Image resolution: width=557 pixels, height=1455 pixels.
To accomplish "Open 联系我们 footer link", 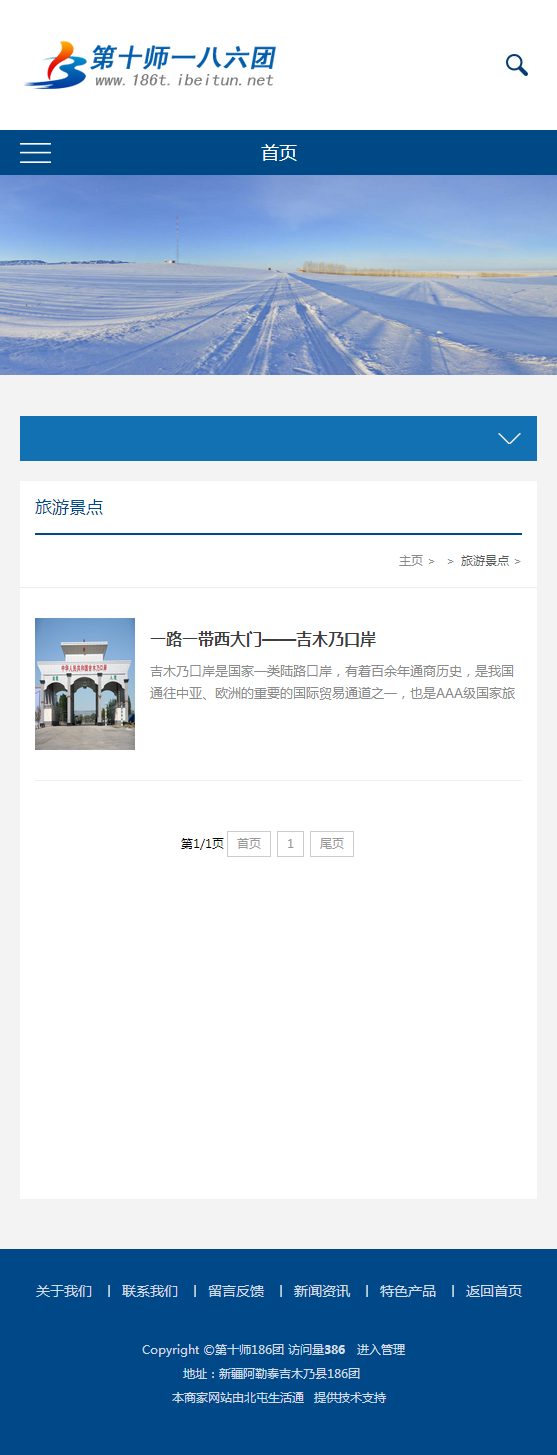I will (150, 1291).
